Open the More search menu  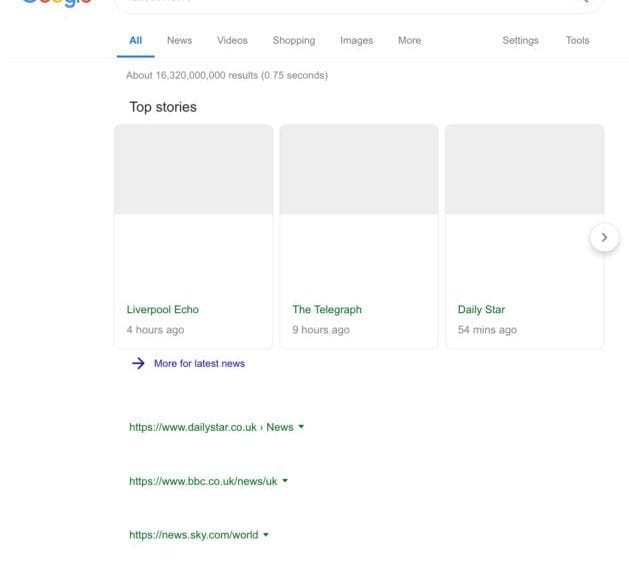(409, 41)
